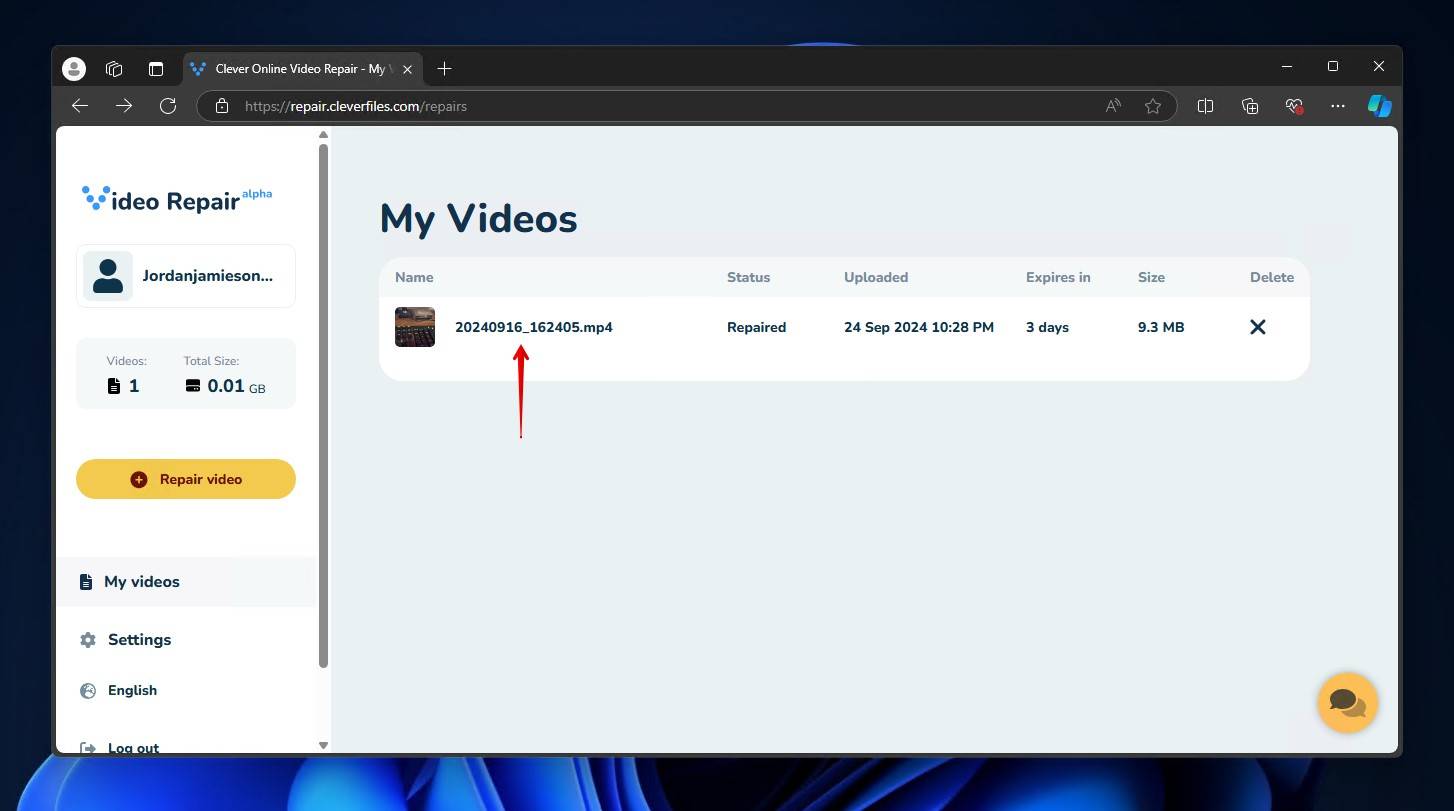Open the browser split screen icon
The height and width of the screenshot is (811, 1454).
[1206, 106]
